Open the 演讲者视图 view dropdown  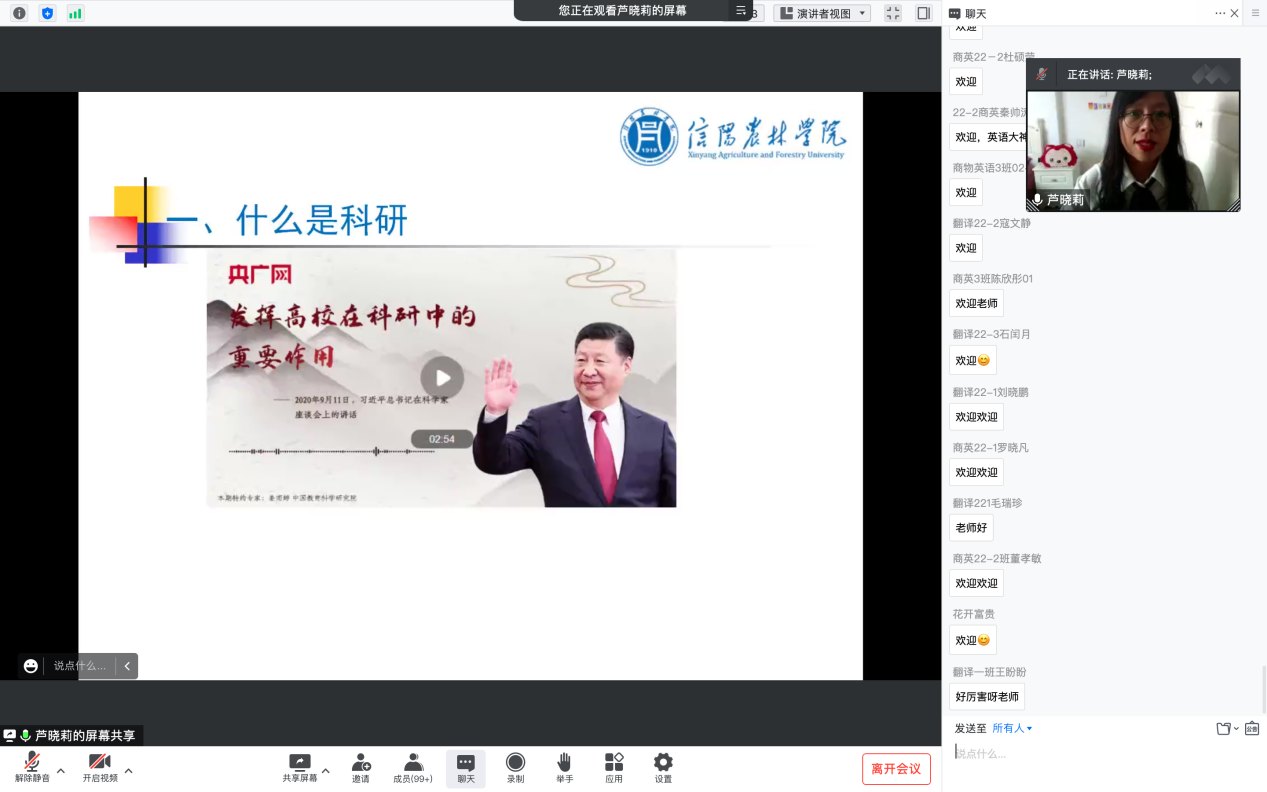[x=822, y=13]
